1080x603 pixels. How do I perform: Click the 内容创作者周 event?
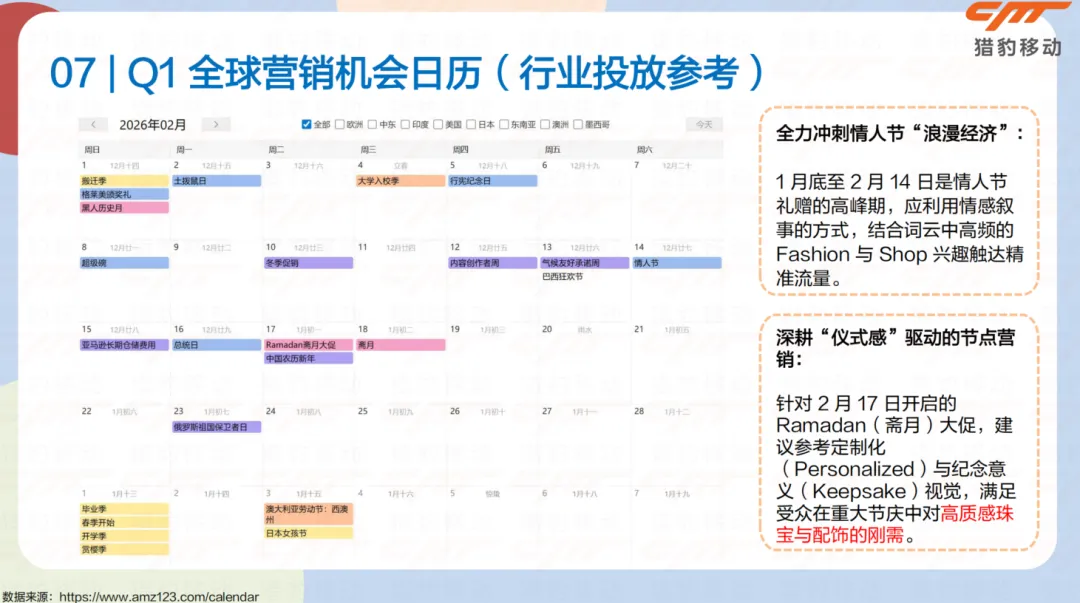[x=492, y=263]
